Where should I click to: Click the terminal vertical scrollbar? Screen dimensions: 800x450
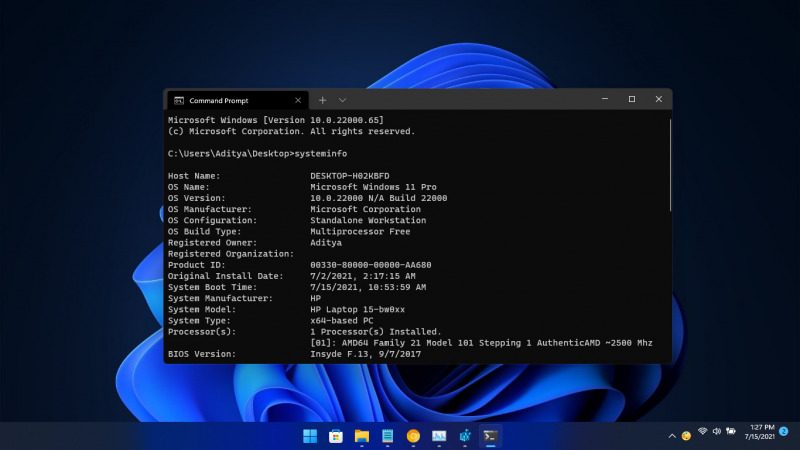[670, 164]
